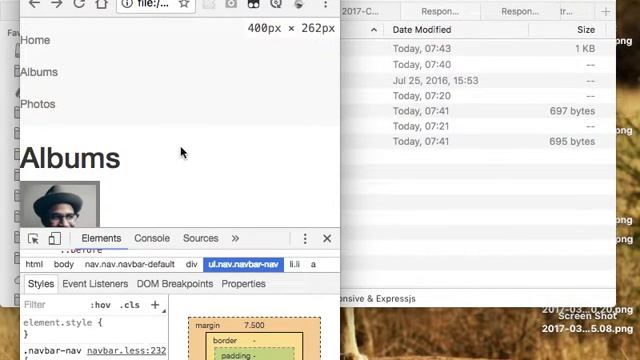This screenshot has width=640, height=360.
Task: Click the margin value 7.500 in box model
Action: [254, 325]
